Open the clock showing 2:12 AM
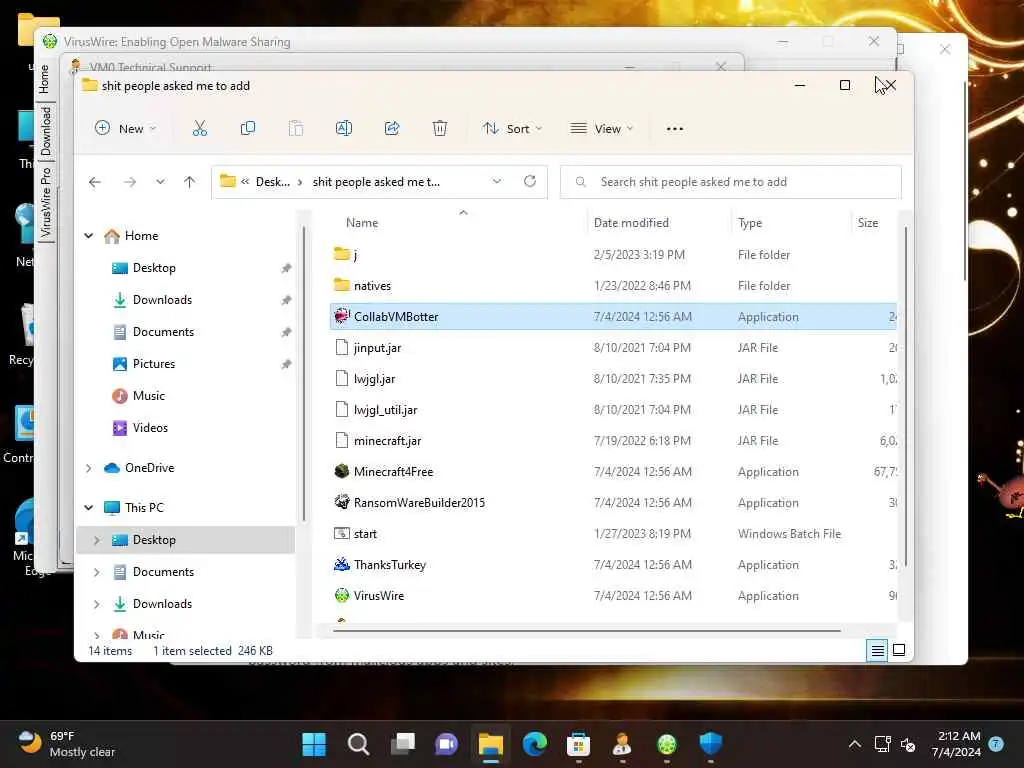The image size is (1024, 768). point(958,744)
